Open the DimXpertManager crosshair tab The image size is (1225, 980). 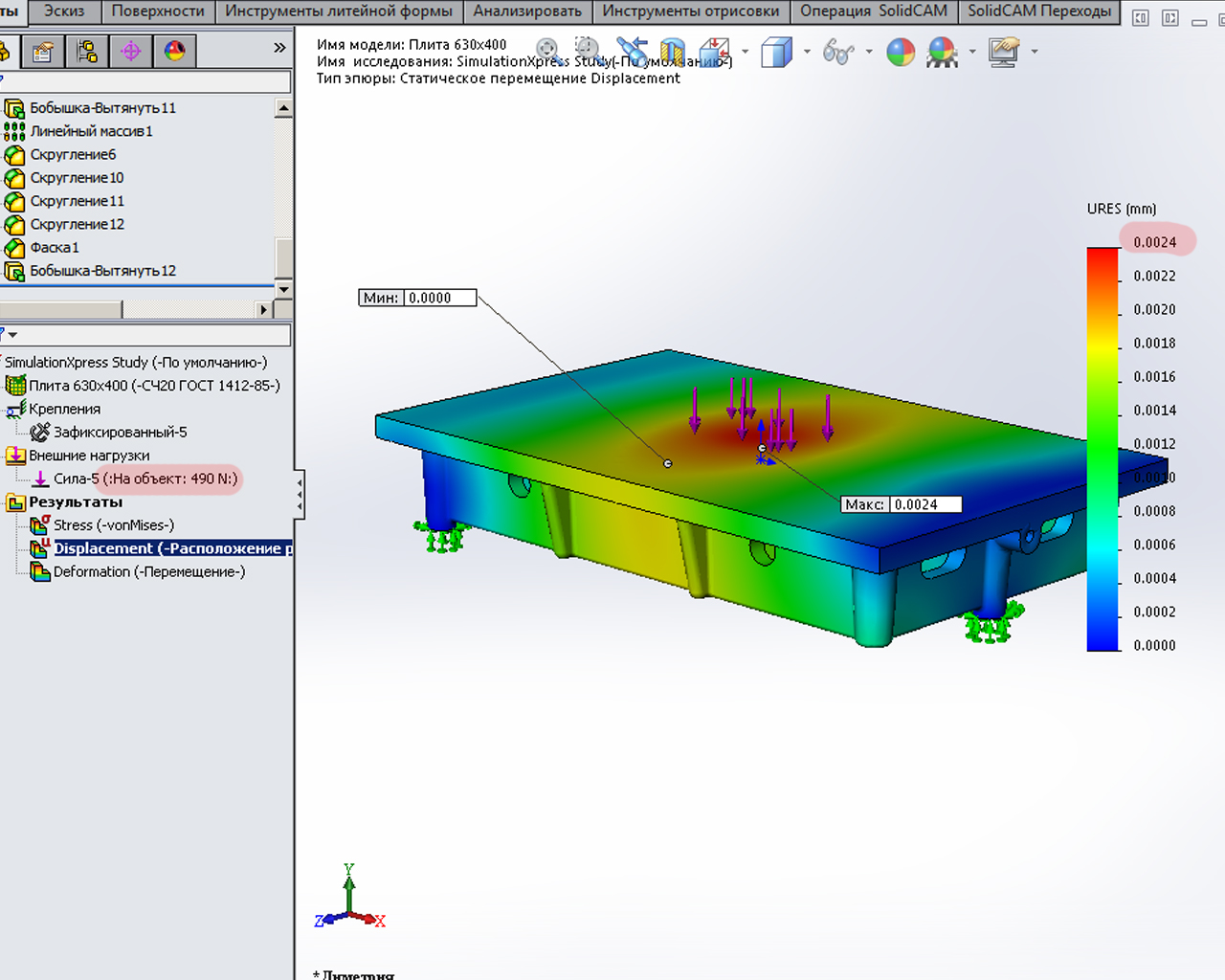pos(131,51)
